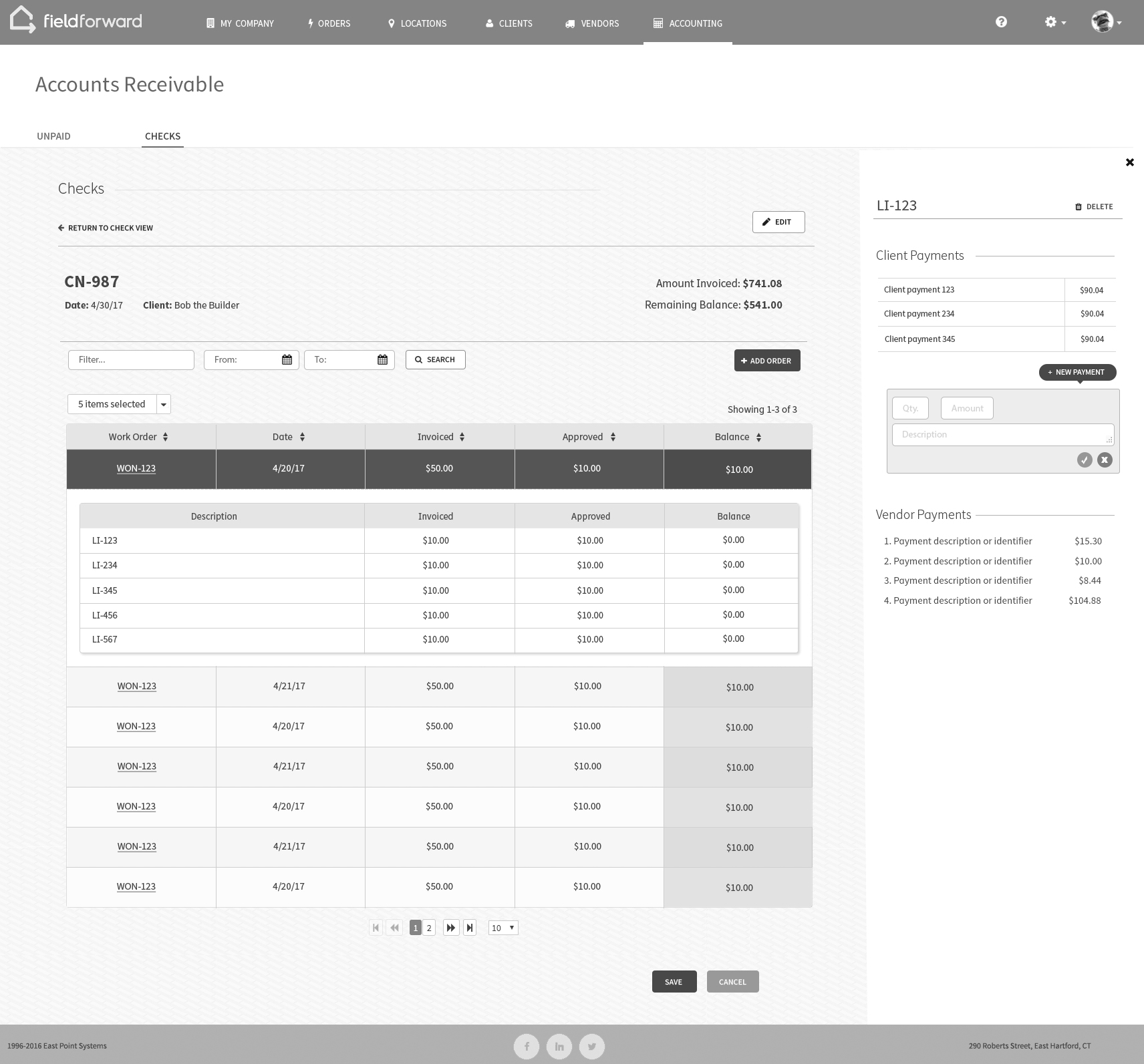Toggle sorting on the Balance column
Image resolution: width=1144 pixels, height=1064 pixels.
pyautogui.click(x=758, y=437)
